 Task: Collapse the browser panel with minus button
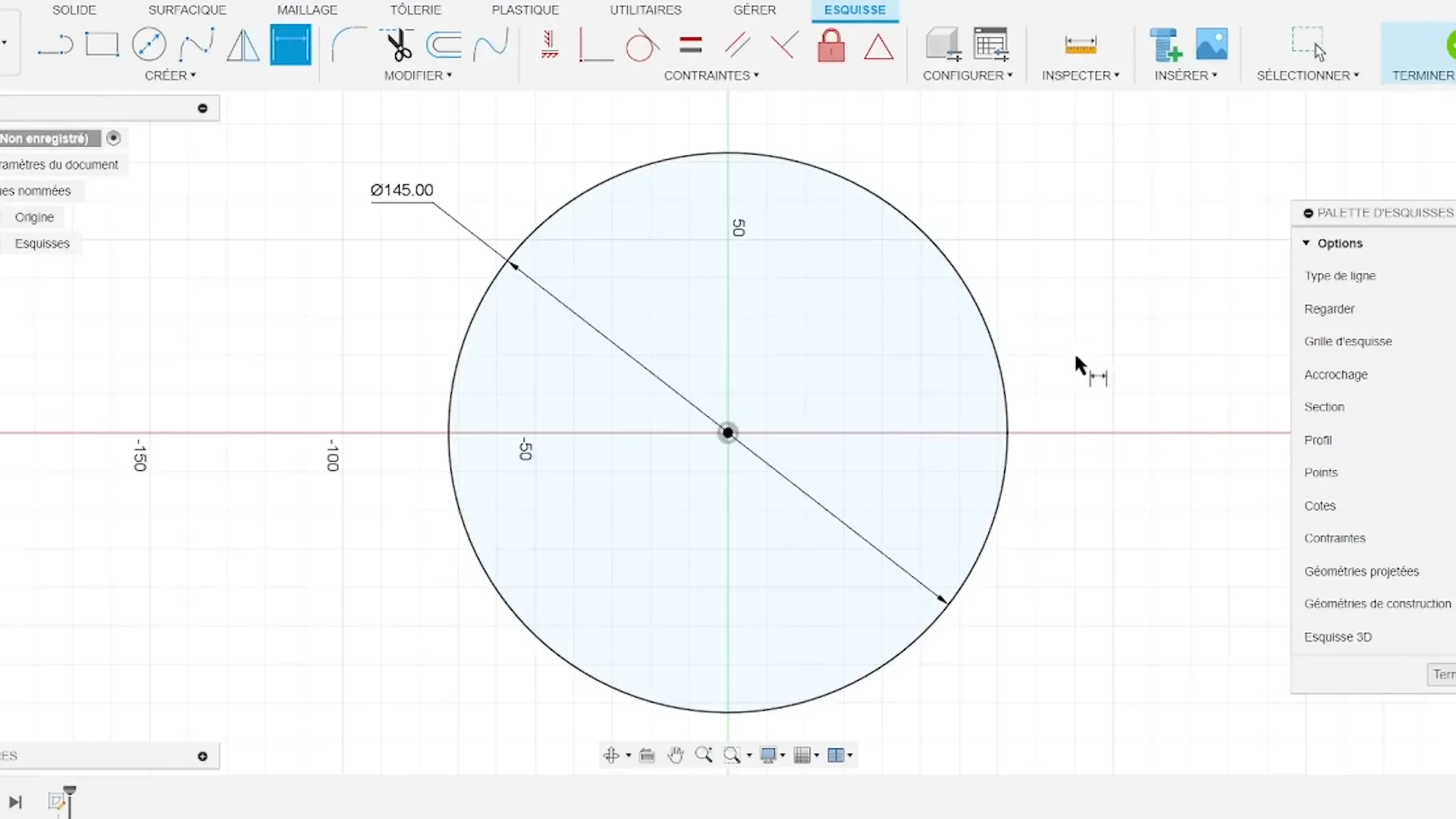pos(202,108)
